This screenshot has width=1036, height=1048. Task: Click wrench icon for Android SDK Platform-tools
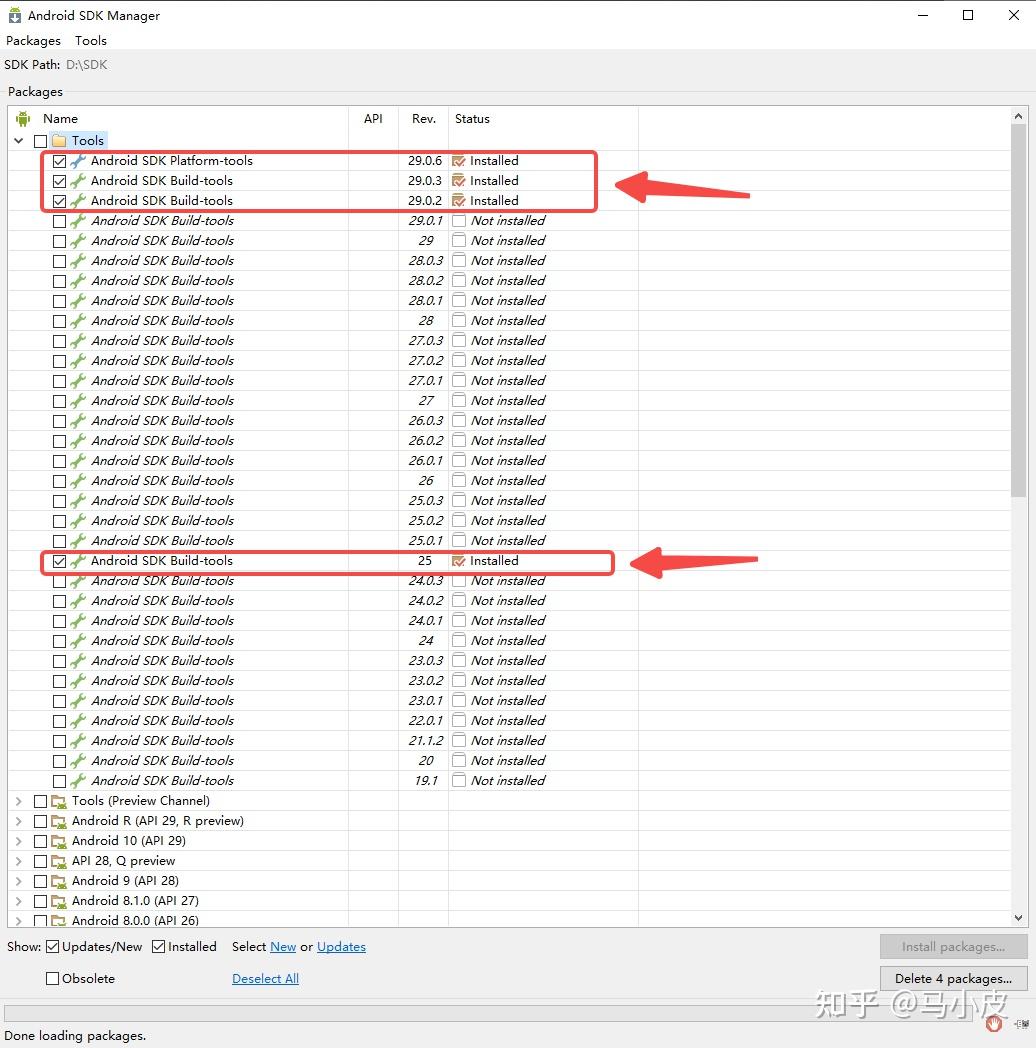(x=78, y=161)
